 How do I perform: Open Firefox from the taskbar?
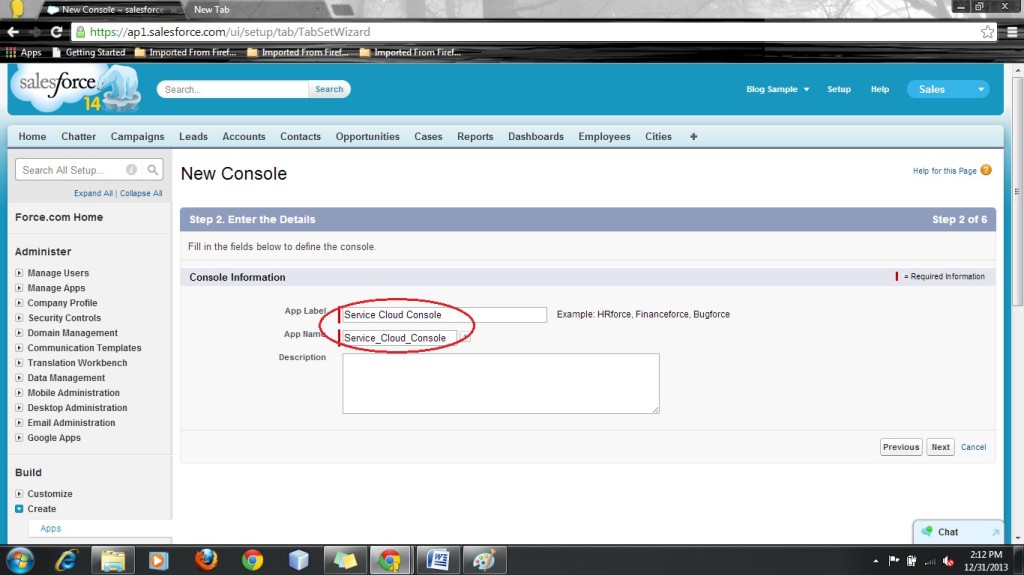click(x=206, y=561)
